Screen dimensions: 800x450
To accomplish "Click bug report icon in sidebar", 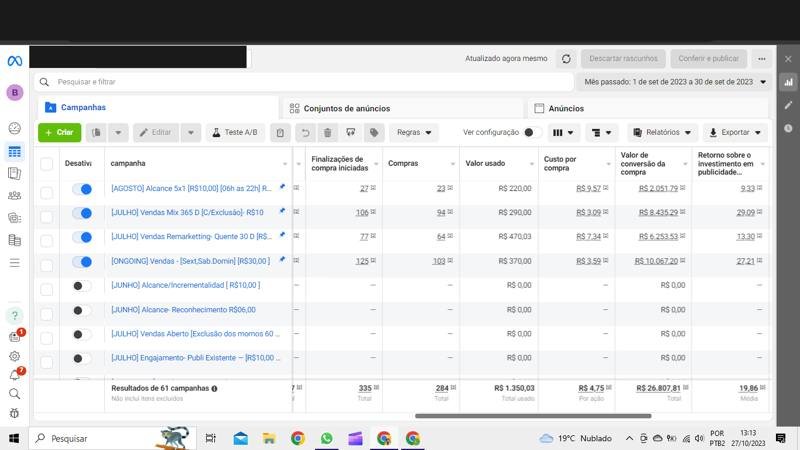I will [15, 413].
